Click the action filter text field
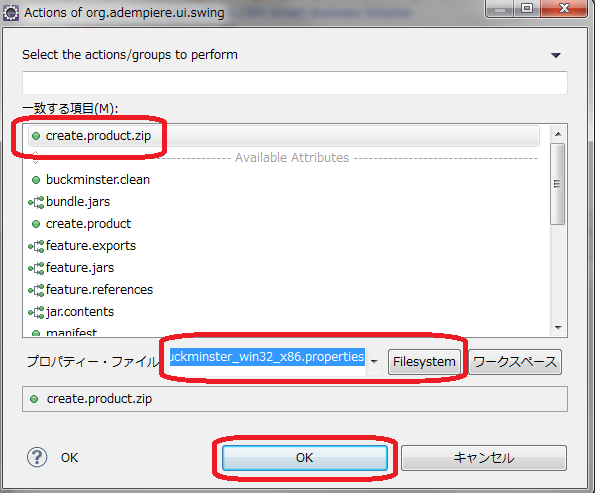Screen dimensions: 595x493 (295, 82)
